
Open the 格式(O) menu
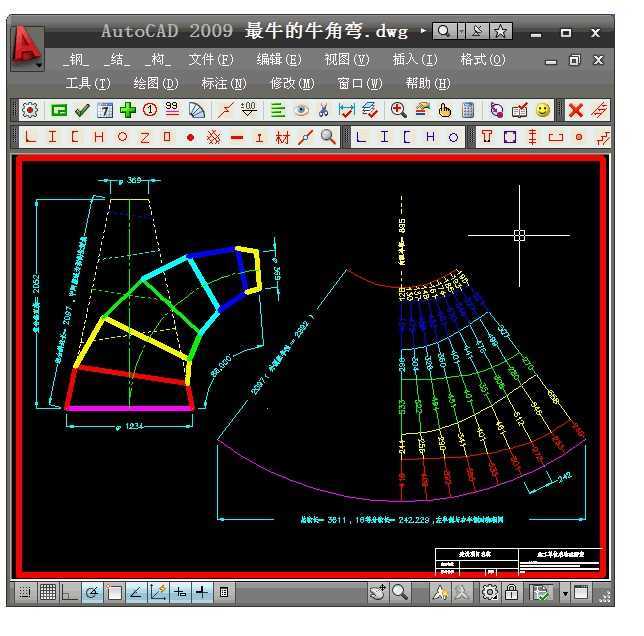click(483, 60)
